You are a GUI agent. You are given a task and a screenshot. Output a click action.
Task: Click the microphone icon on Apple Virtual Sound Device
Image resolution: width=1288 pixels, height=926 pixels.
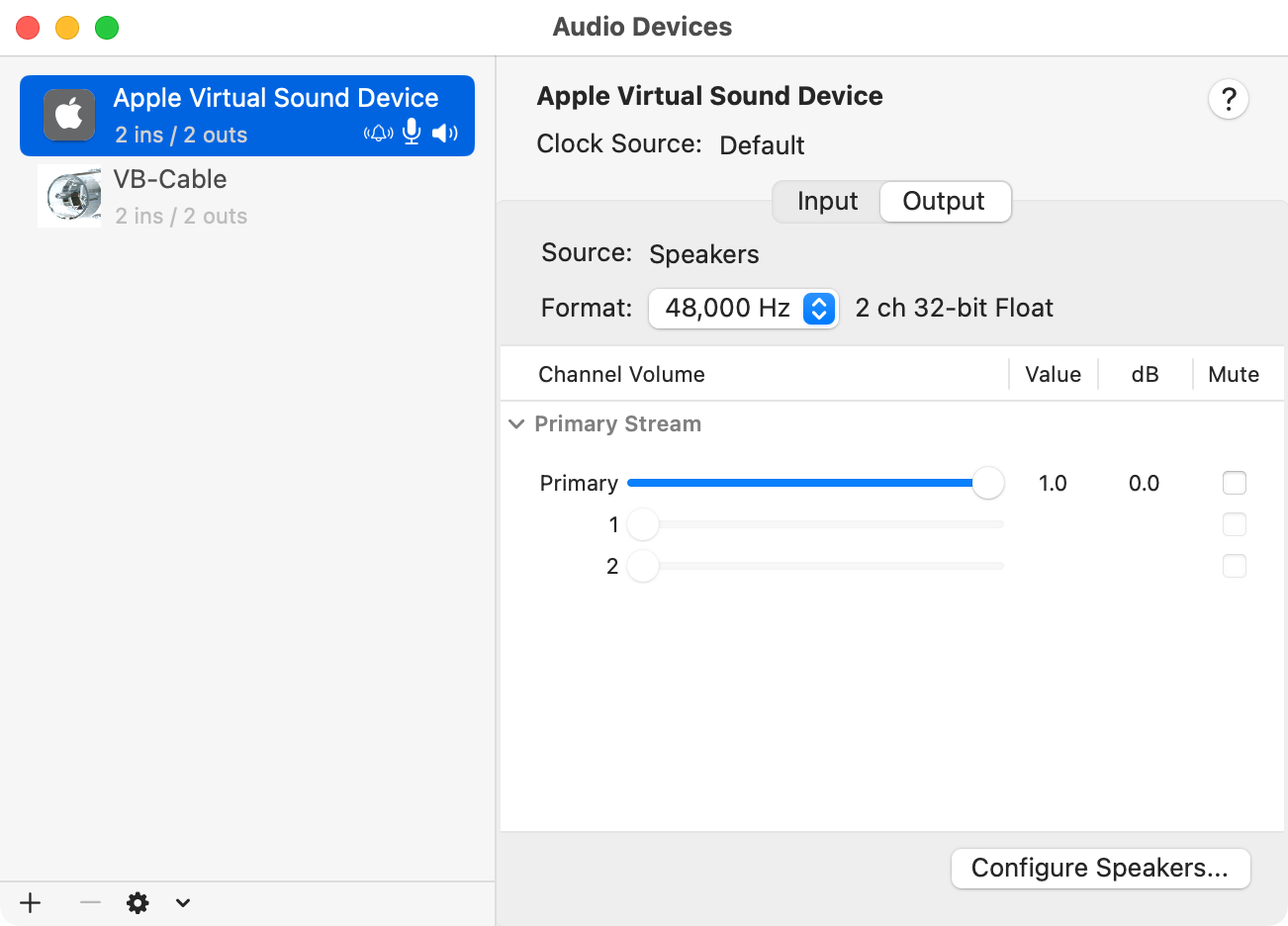point(411,131)
